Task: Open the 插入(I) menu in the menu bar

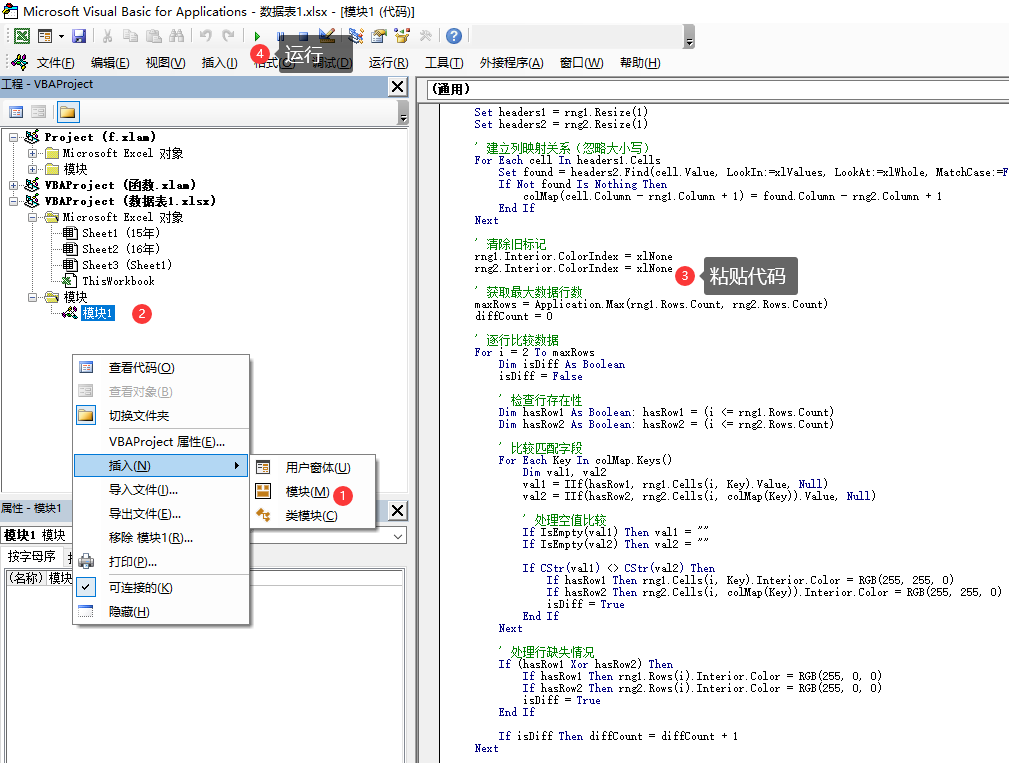Action: coord(219,62)
